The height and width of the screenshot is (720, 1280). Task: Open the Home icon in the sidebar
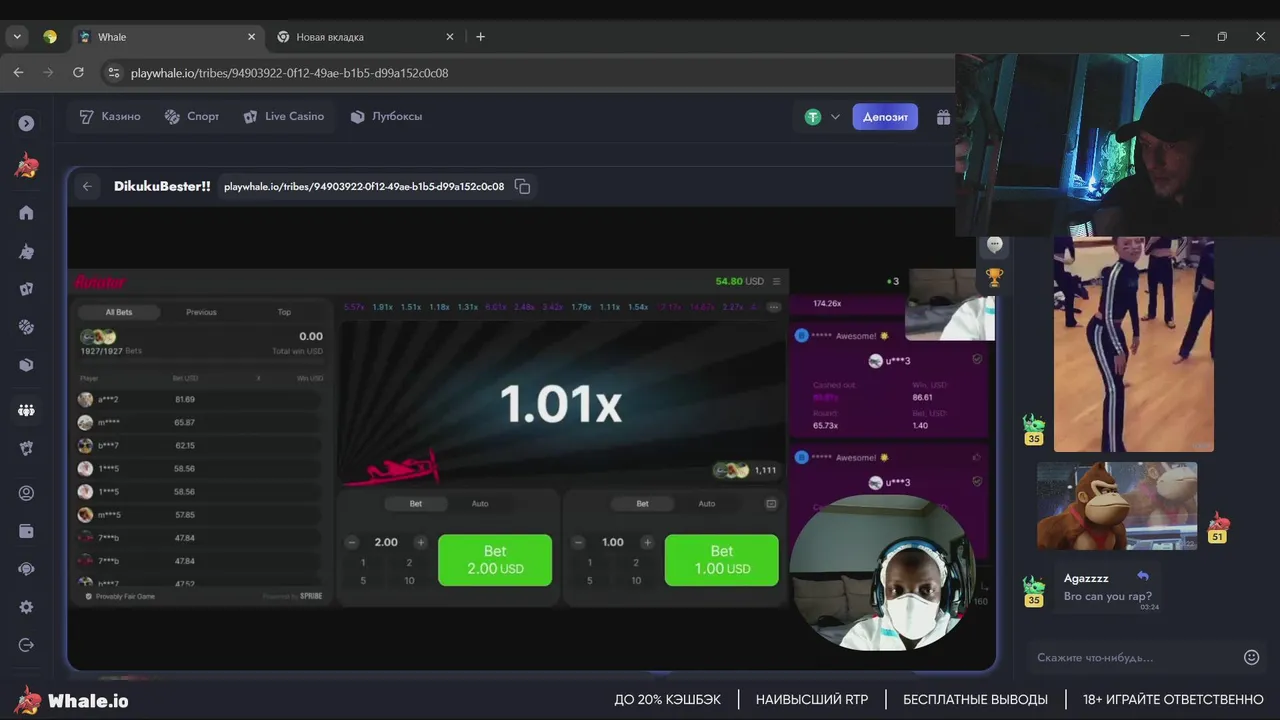(26, 212)
